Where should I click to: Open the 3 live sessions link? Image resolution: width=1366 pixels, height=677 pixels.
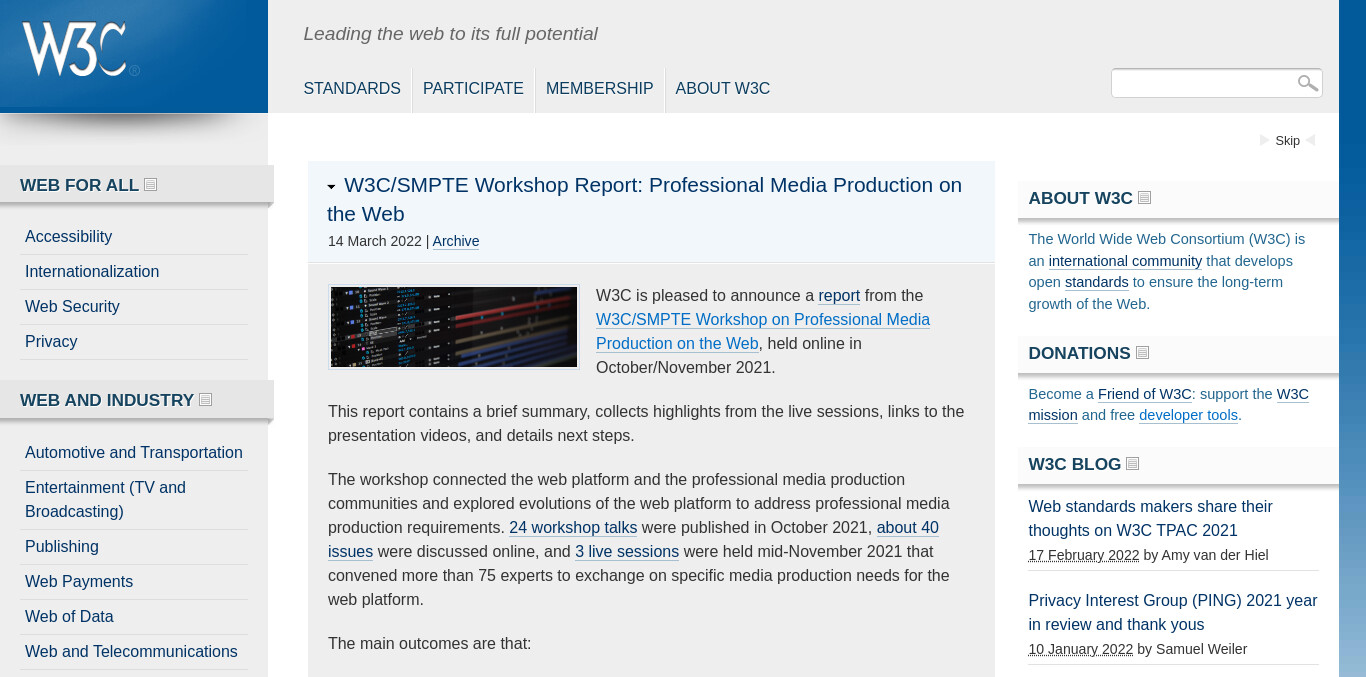click(627, 551)
